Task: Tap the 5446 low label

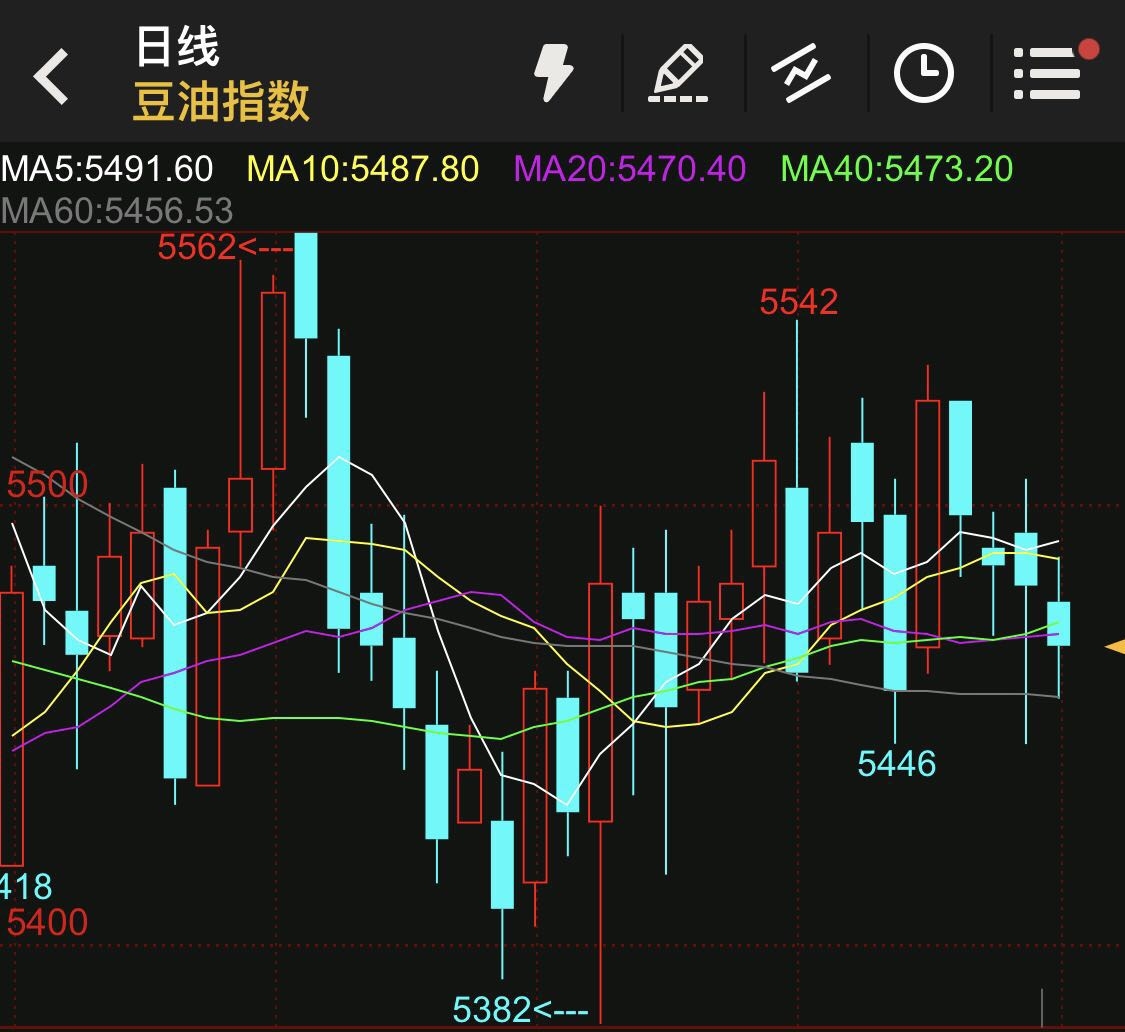Action: click(x=897, y=764)
